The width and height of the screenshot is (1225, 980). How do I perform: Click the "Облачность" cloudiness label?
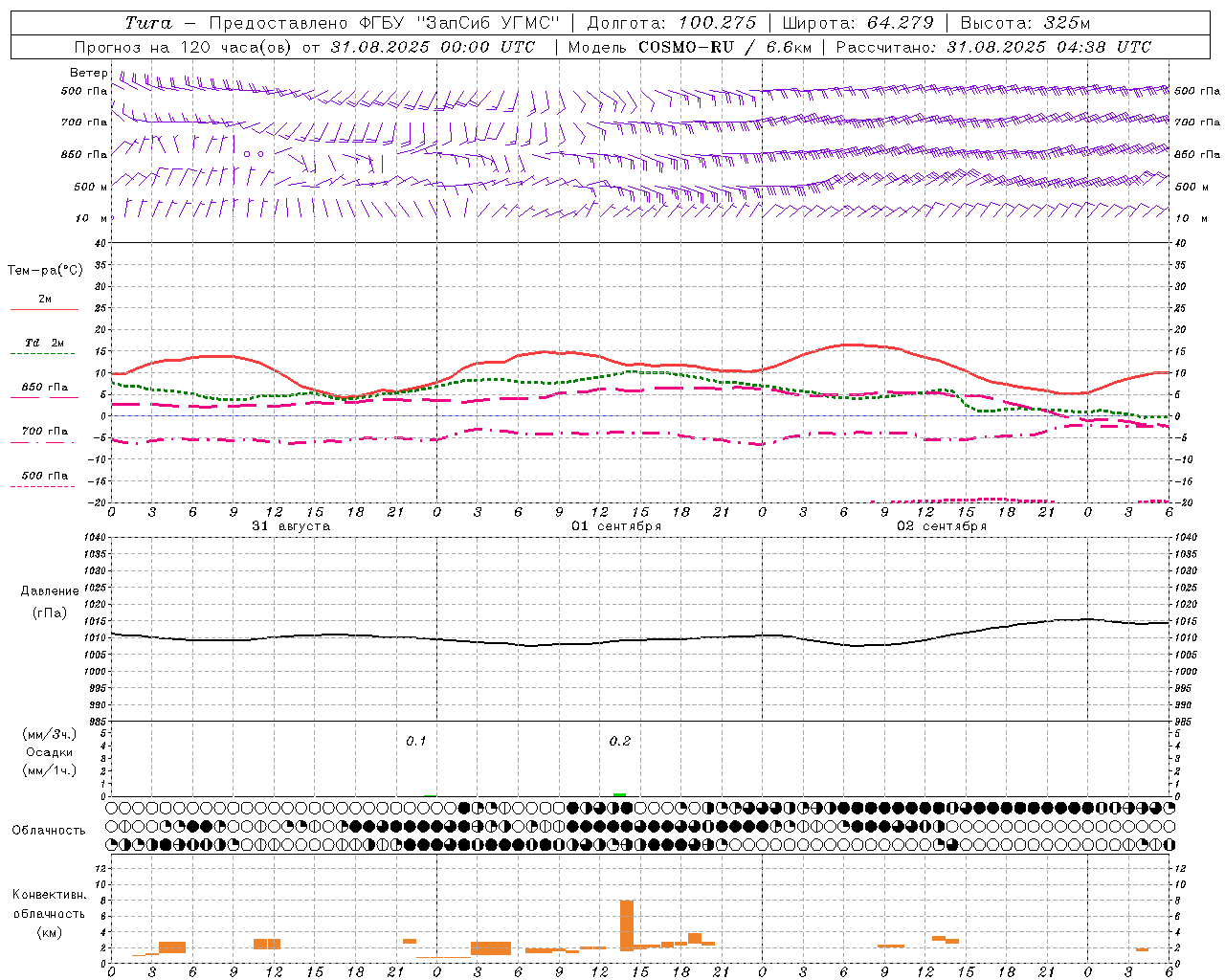49,831
